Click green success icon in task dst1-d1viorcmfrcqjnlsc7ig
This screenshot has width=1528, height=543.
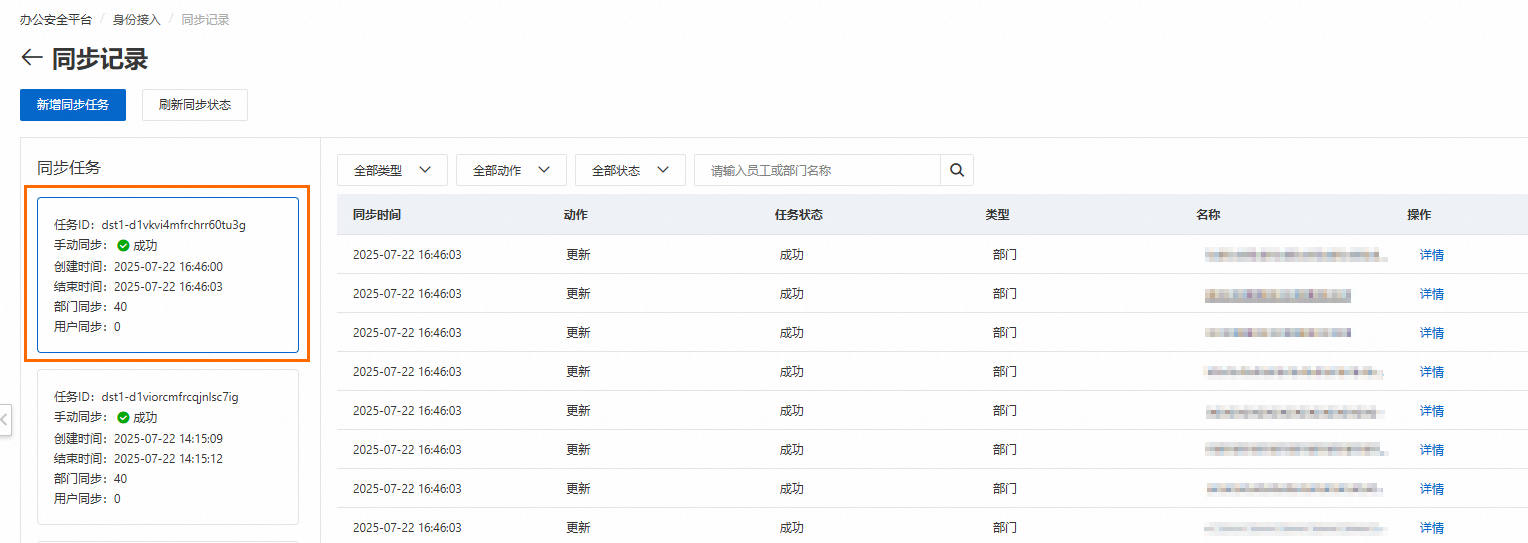coord(123,417)
